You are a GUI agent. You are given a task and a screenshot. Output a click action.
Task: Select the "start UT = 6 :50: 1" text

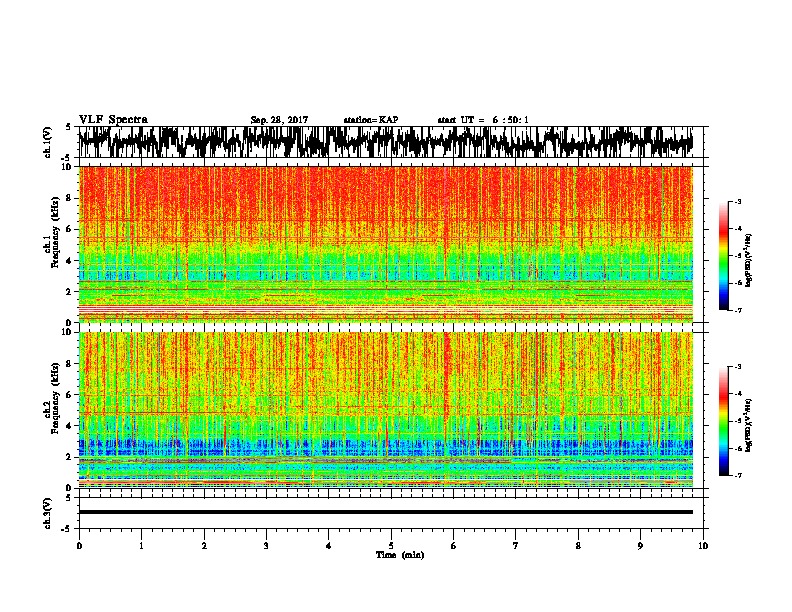[x=483, y=120]
